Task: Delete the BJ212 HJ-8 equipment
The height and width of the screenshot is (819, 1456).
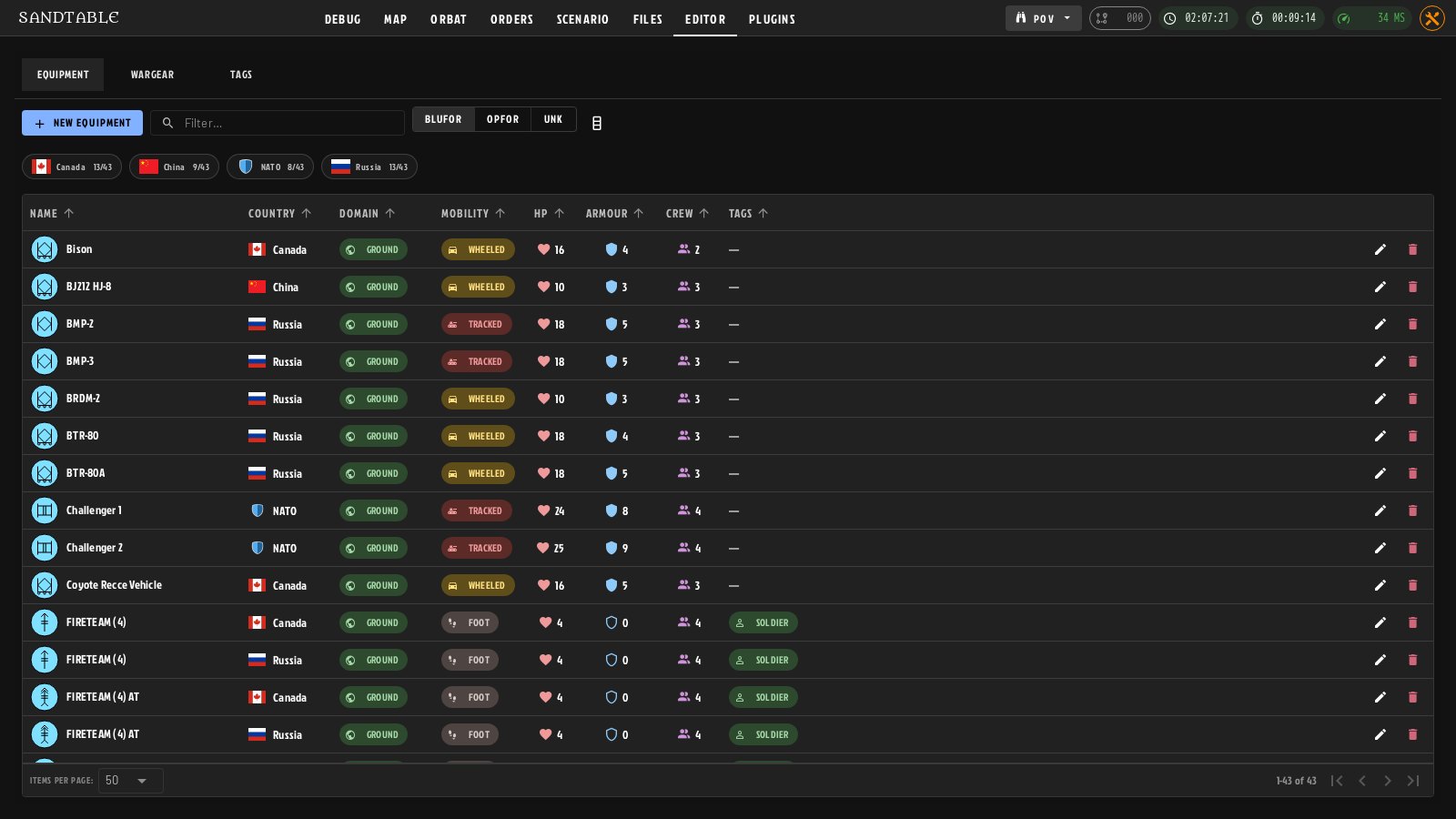Action: 1412,287
